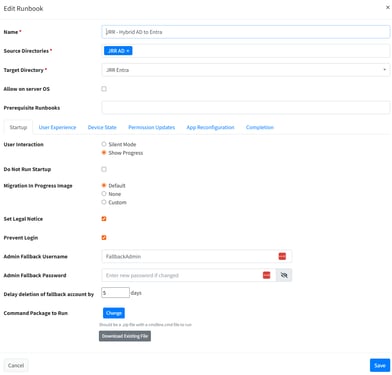Screen dimensions: 392x375
Task: Click the Admin Fallback Username field
Action: pos(197,256)
